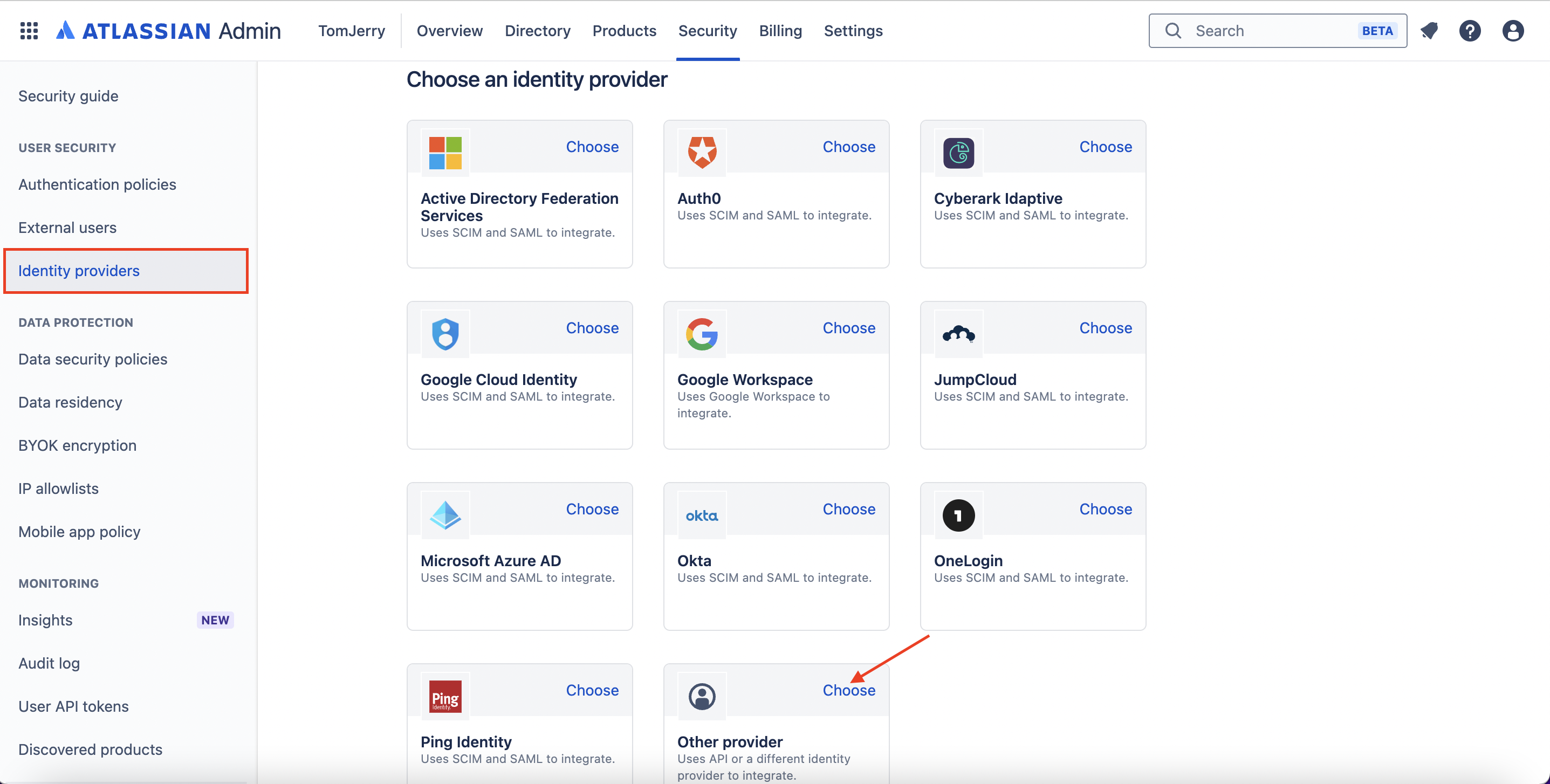This screenshot has width=1550, height=784.
Task: Click the Google Cloud Identity logo
Action: [445, 334]
